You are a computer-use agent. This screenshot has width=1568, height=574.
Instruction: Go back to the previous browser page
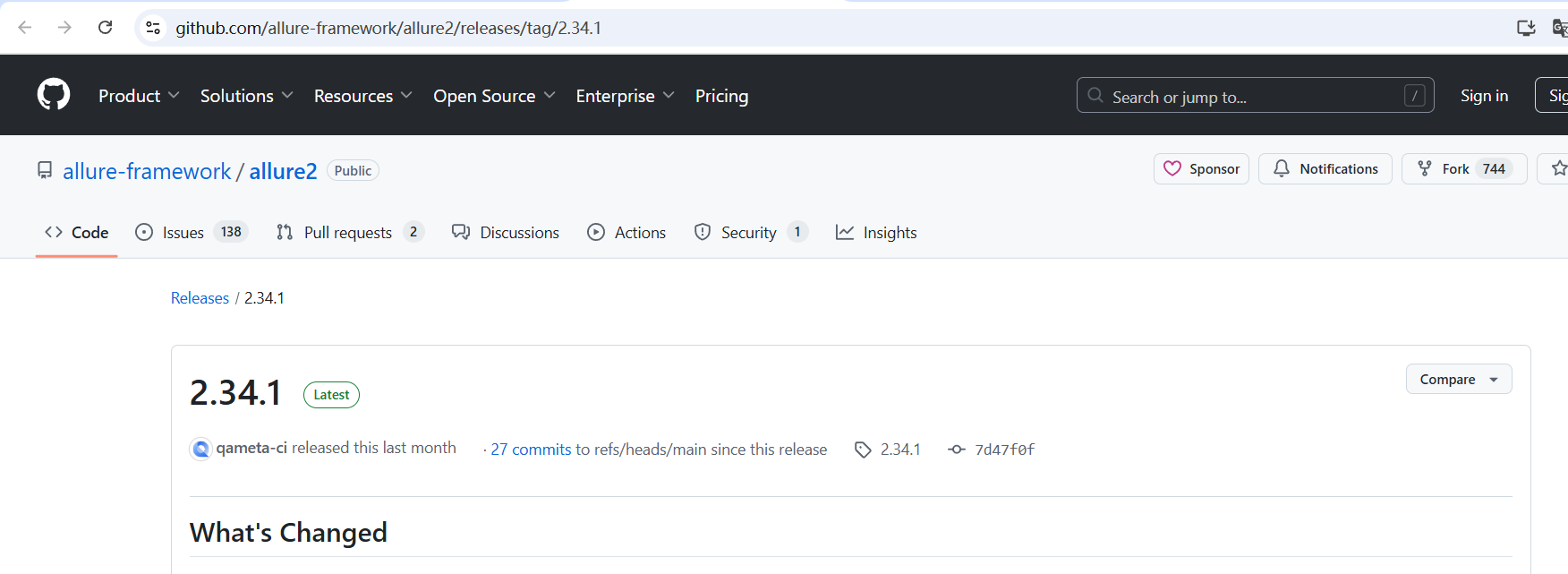[x=25, y=28]
